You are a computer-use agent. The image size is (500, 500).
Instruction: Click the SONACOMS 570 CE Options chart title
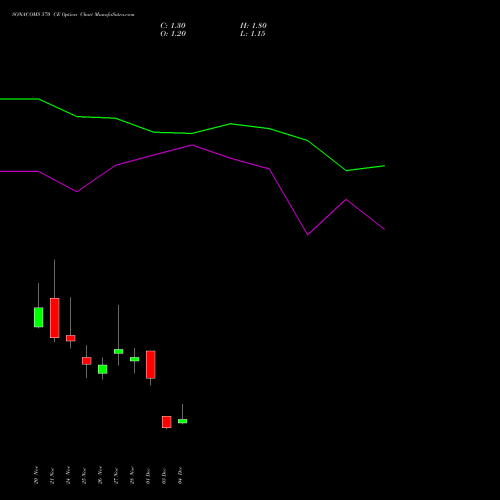[x=73, y=15]
